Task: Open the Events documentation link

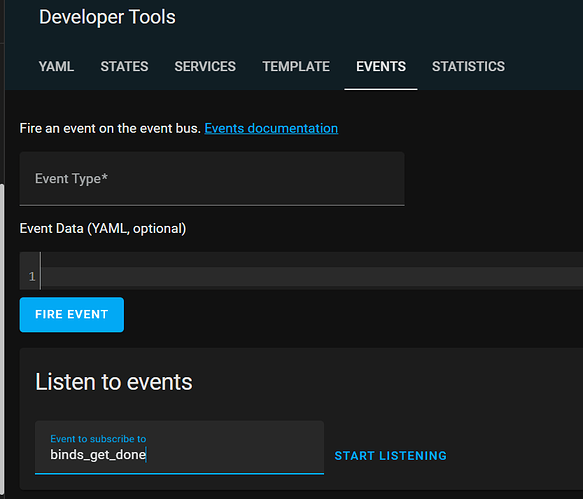Action: tap(271, 128)
